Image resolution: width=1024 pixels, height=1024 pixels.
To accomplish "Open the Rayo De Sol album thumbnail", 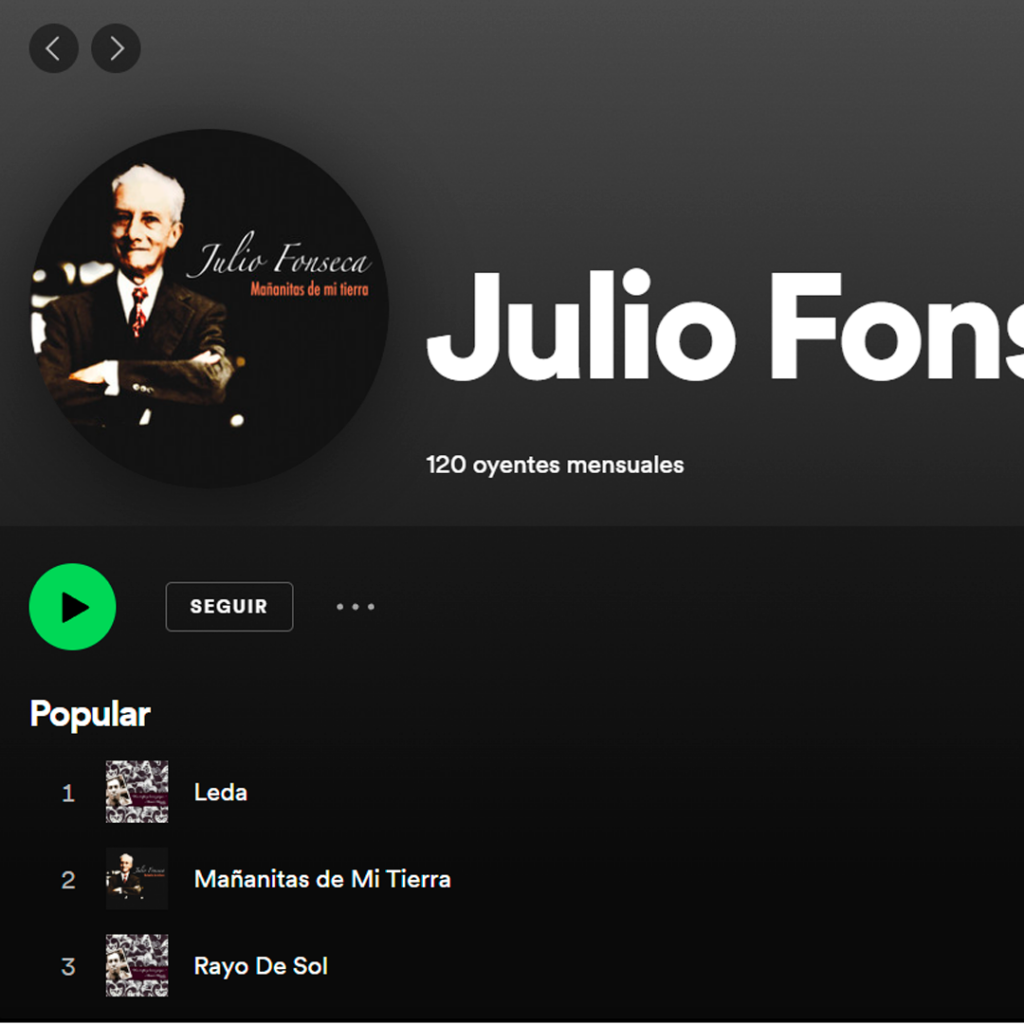I will click(137, 965).
